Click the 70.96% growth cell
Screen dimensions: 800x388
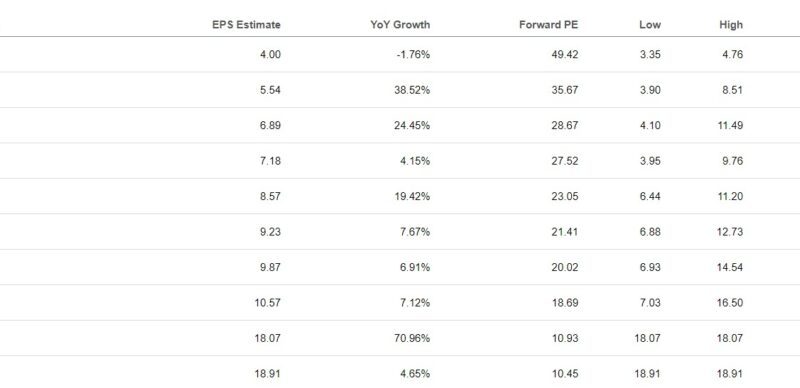(x=412, y=338)
